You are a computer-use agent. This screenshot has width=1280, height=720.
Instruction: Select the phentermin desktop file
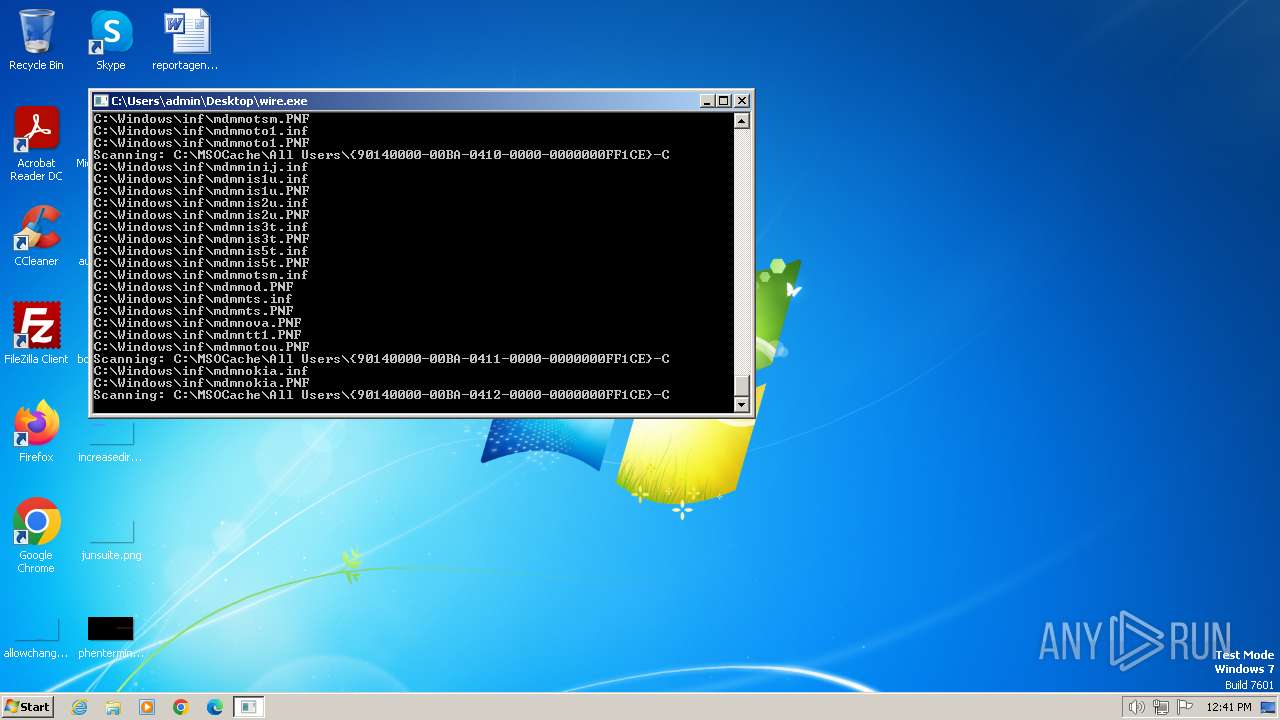coord(110,637)
